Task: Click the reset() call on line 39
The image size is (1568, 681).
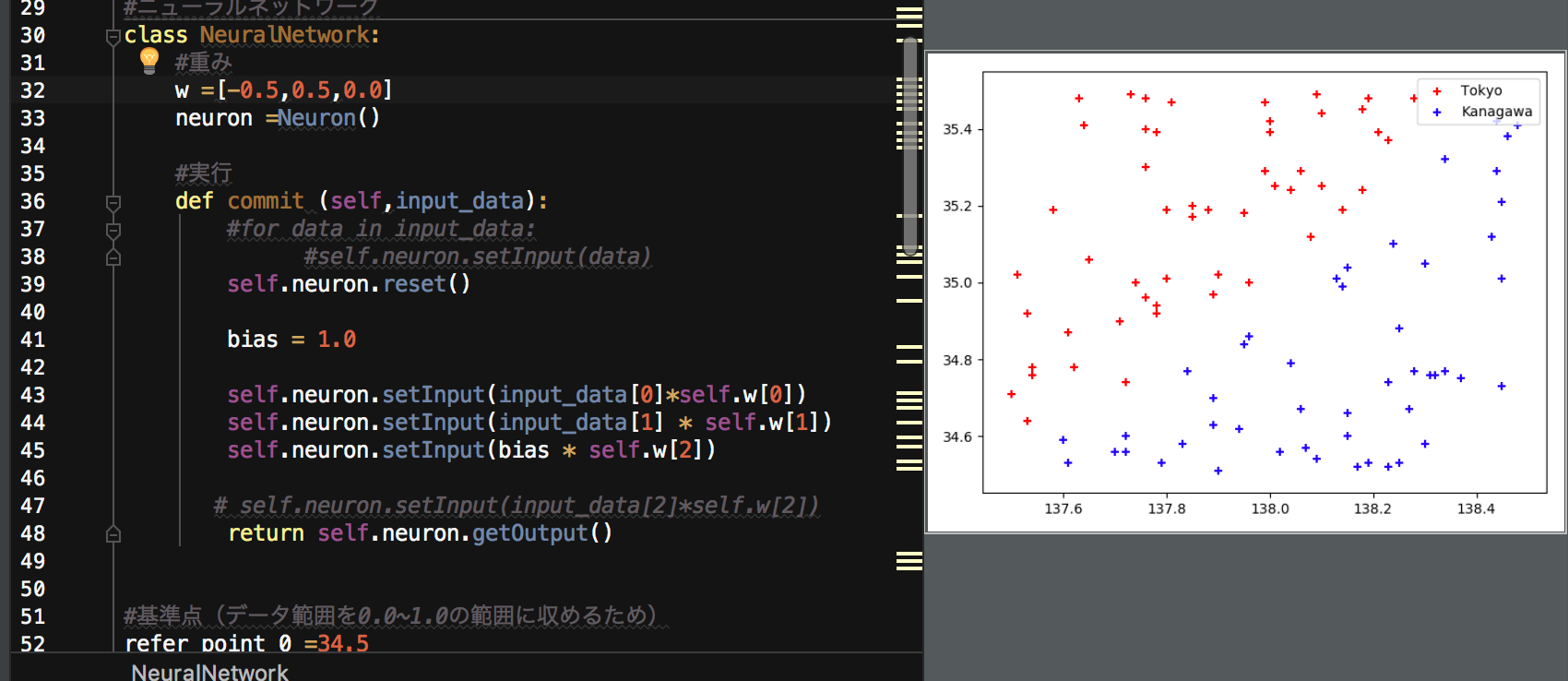Action: coord(427,284)
